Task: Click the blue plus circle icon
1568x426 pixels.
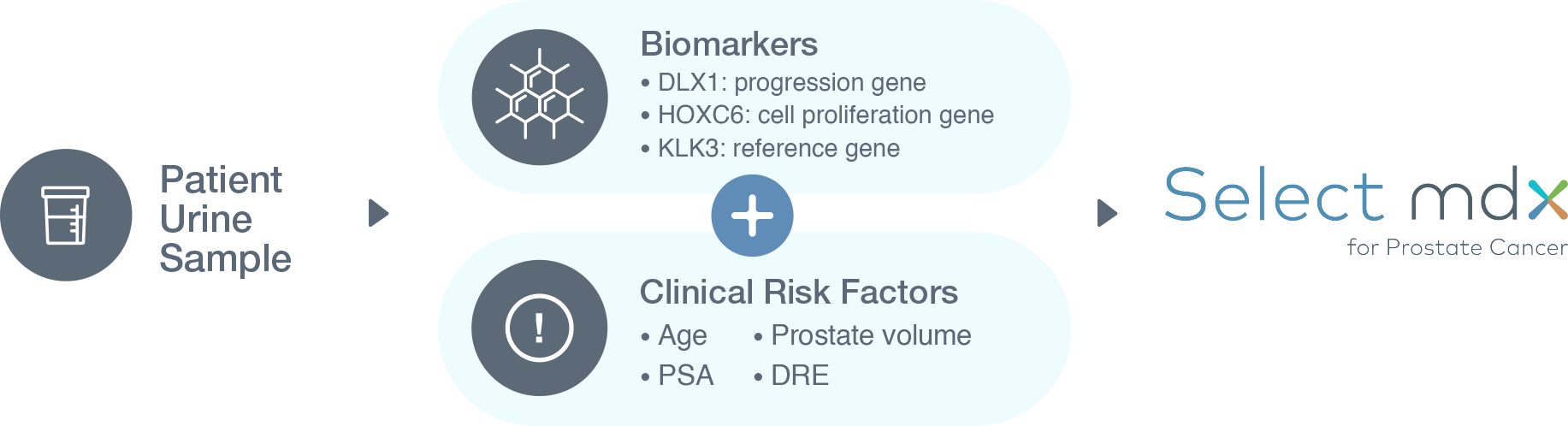Action: click(x=753, y=216)
